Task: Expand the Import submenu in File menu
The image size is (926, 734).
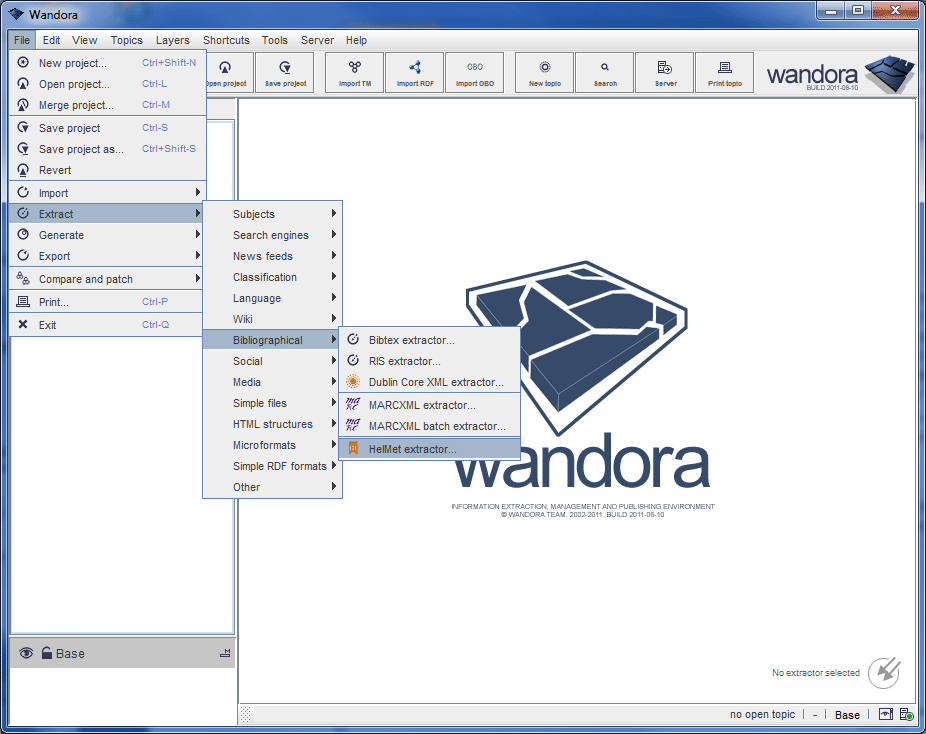Action: click(107, 193)
